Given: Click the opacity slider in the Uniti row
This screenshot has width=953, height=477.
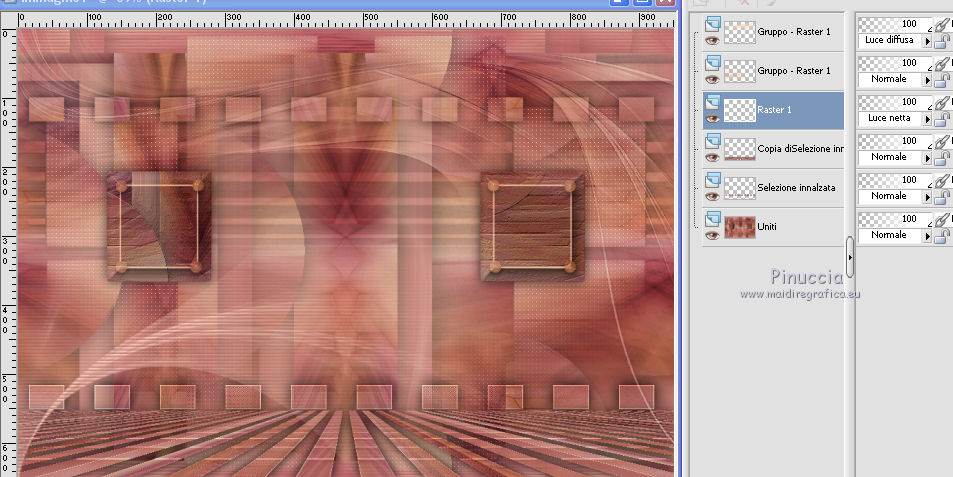Looking at the screenshot, I should pyautogui.click(x=895, y=219).
